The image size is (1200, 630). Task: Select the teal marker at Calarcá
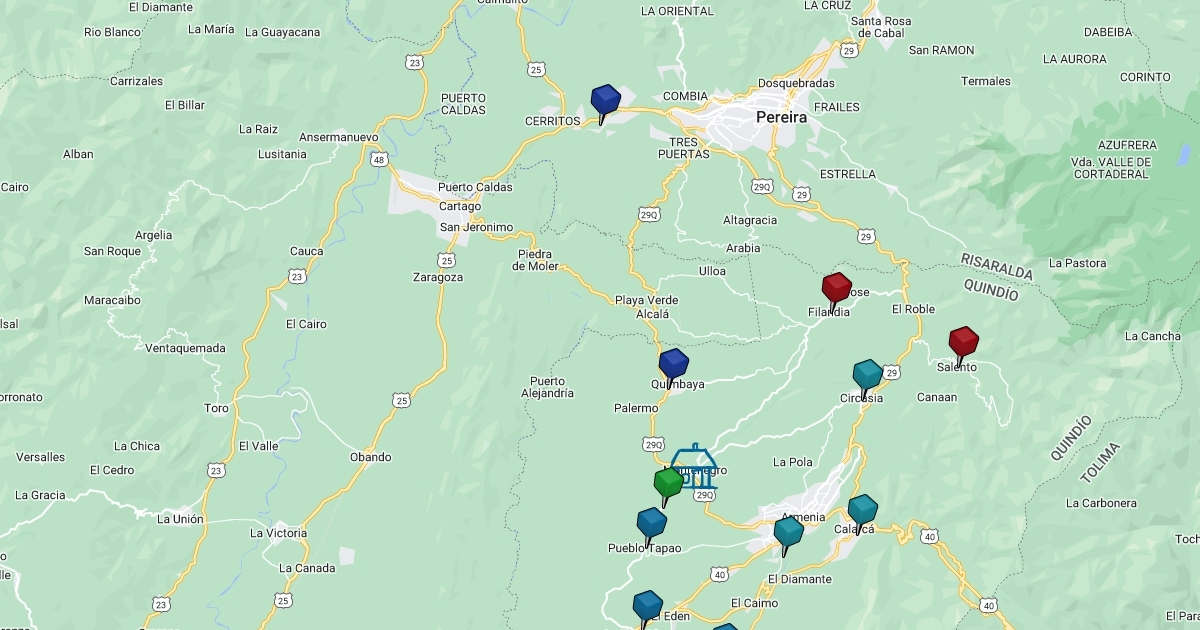[862, 512]
